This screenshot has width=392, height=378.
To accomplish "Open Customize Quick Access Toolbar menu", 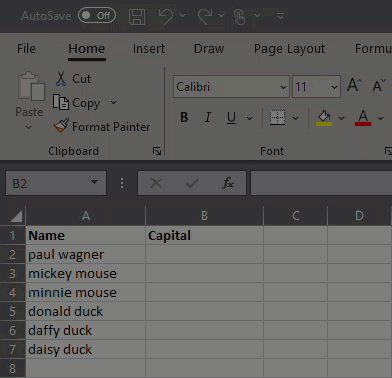I will (281, 15).
